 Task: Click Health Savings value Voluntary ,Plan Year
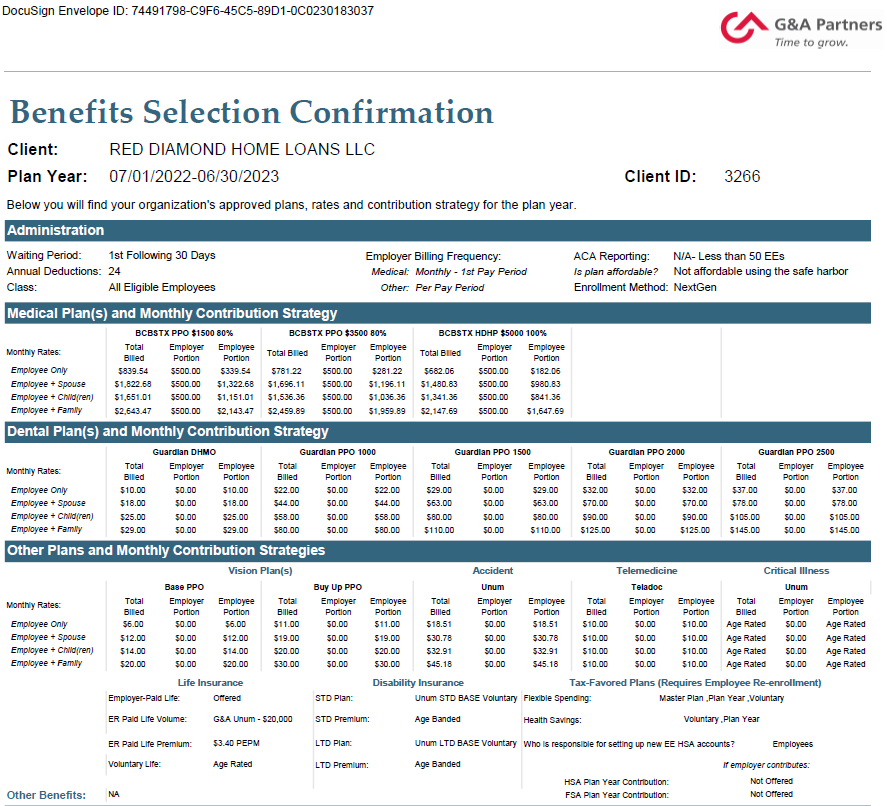[x=721, y=719]
